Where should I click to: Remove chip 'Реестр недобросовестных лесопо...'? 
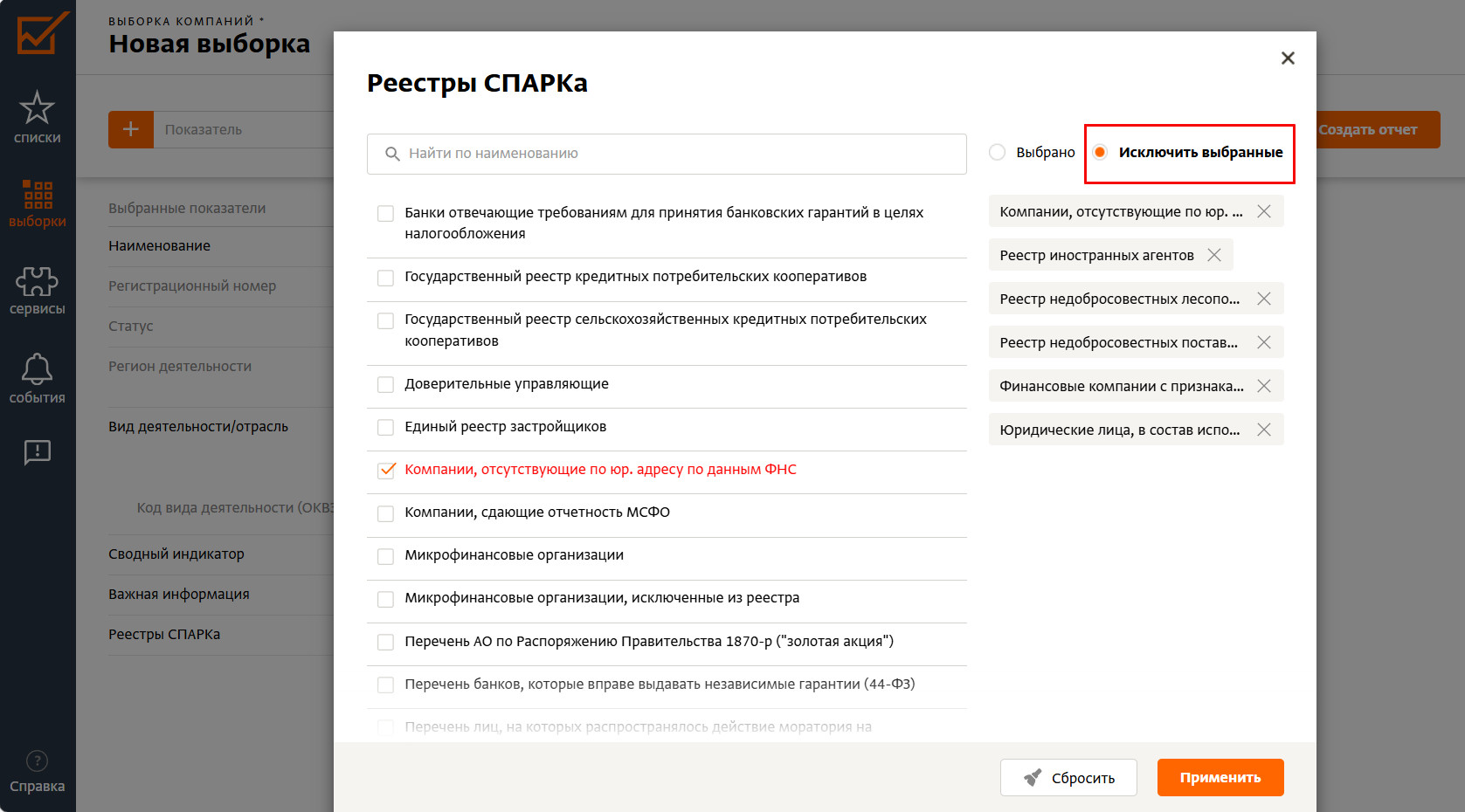[1264, 299]
